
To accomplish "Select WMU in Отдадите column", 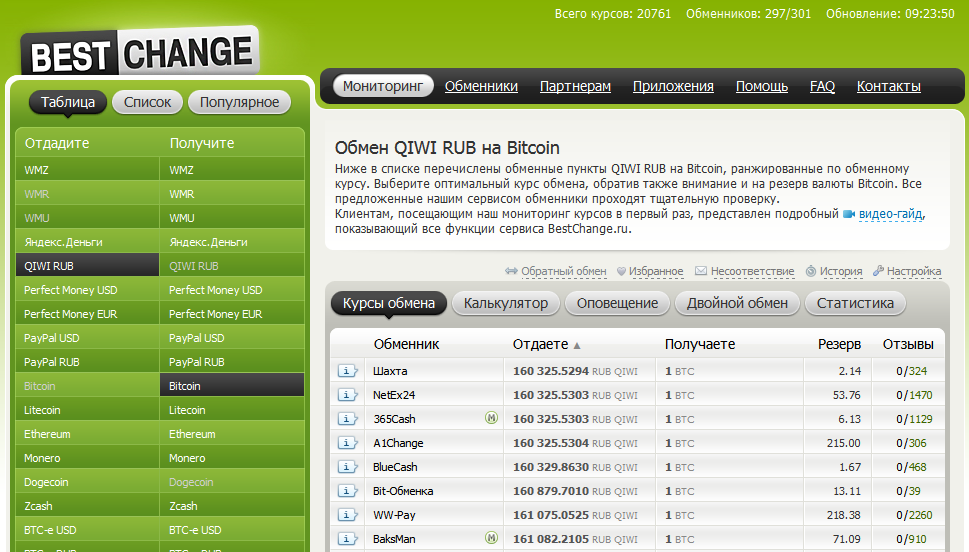I will click(87, 218).
